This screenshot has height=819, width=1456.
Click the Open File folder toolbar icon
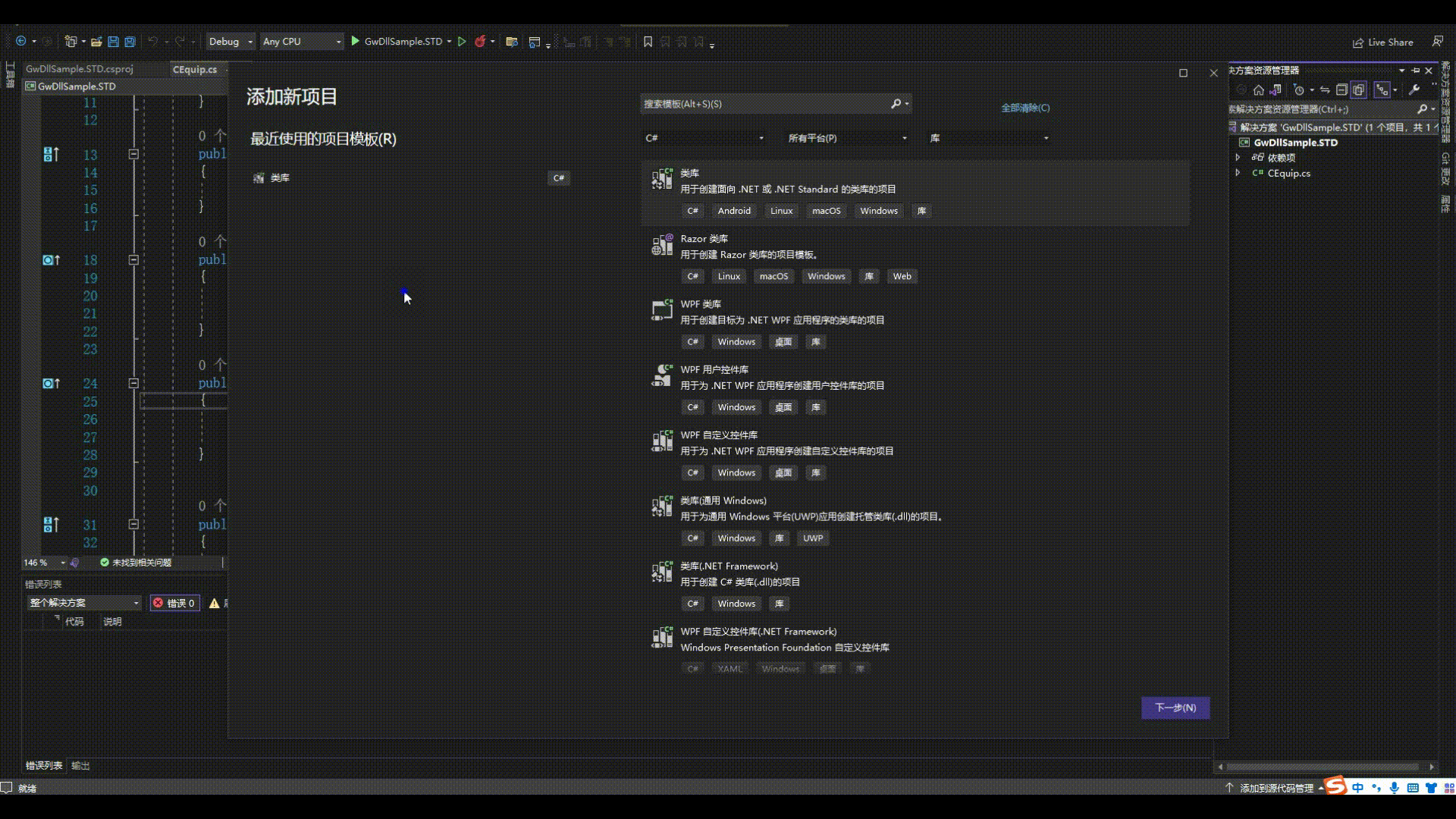pyautogui.click(x=96, y=42)
